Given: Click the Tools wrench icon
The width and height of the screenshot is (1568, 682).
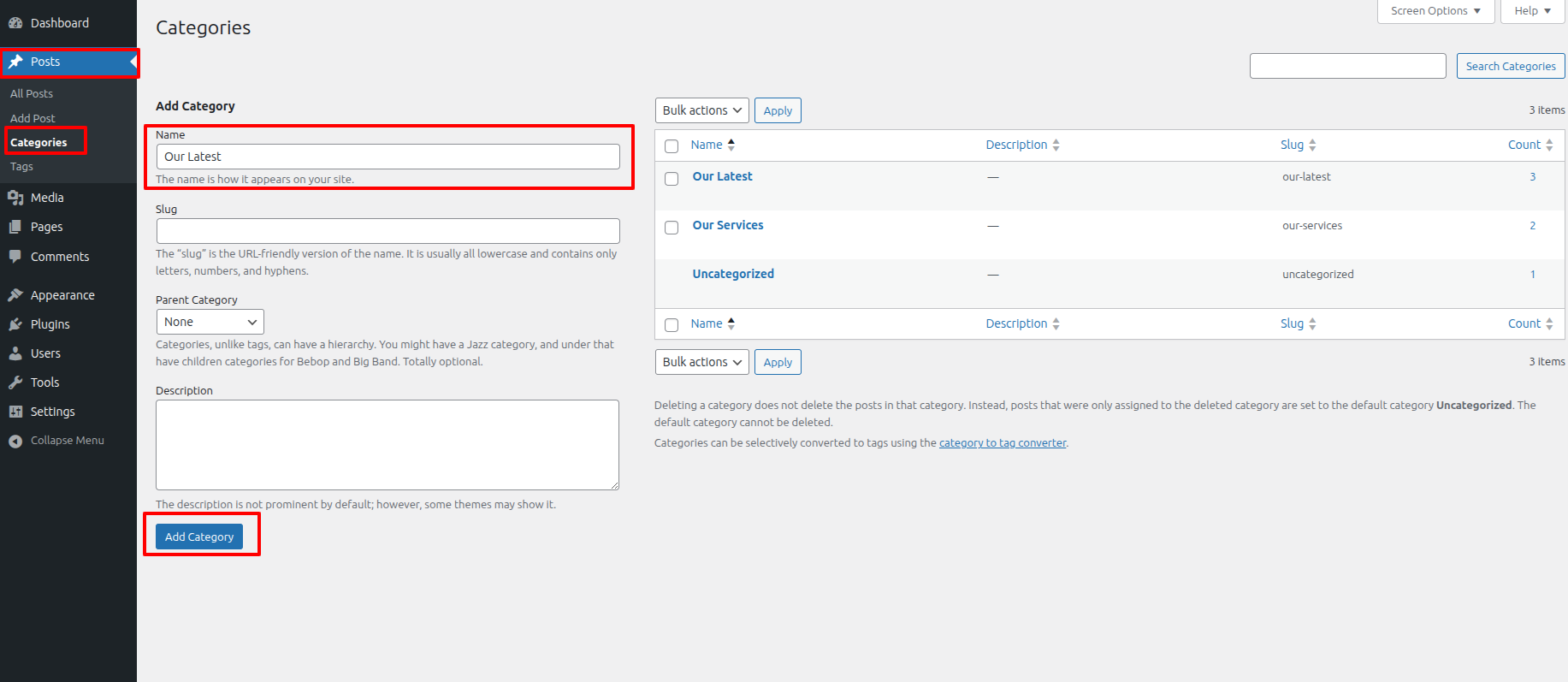Looking at the screenshot, I should 15,383.
